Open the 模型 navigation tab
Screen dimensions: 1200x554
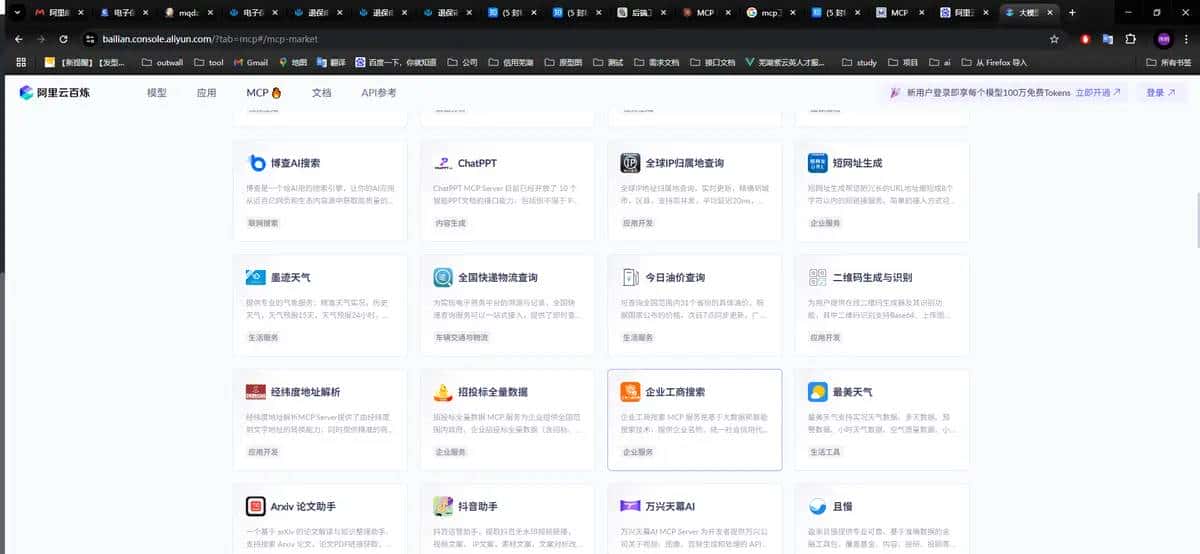[157, 93]
